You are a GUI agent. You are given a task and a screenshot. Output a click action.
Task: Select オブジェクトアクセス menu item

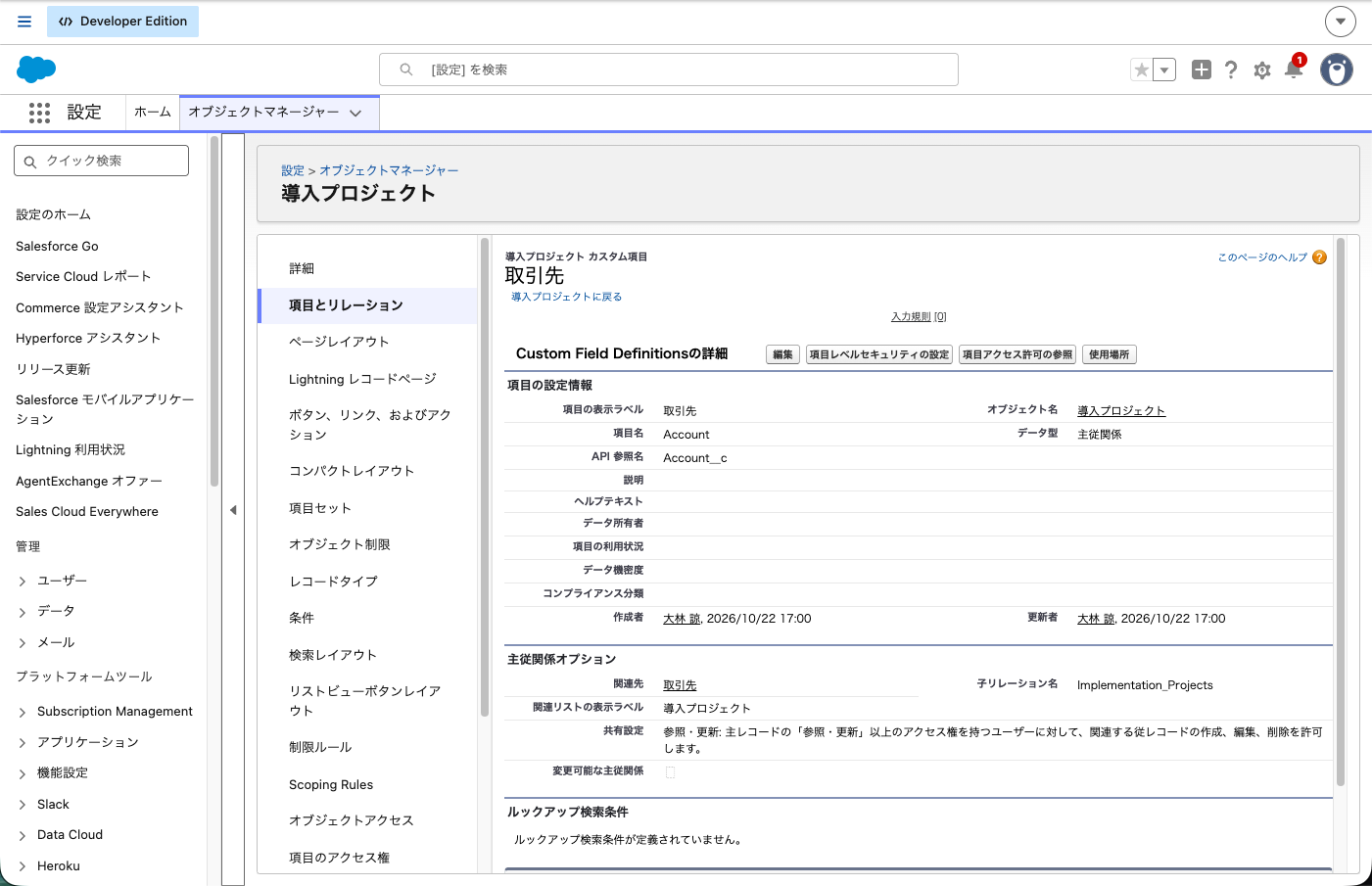352,820
